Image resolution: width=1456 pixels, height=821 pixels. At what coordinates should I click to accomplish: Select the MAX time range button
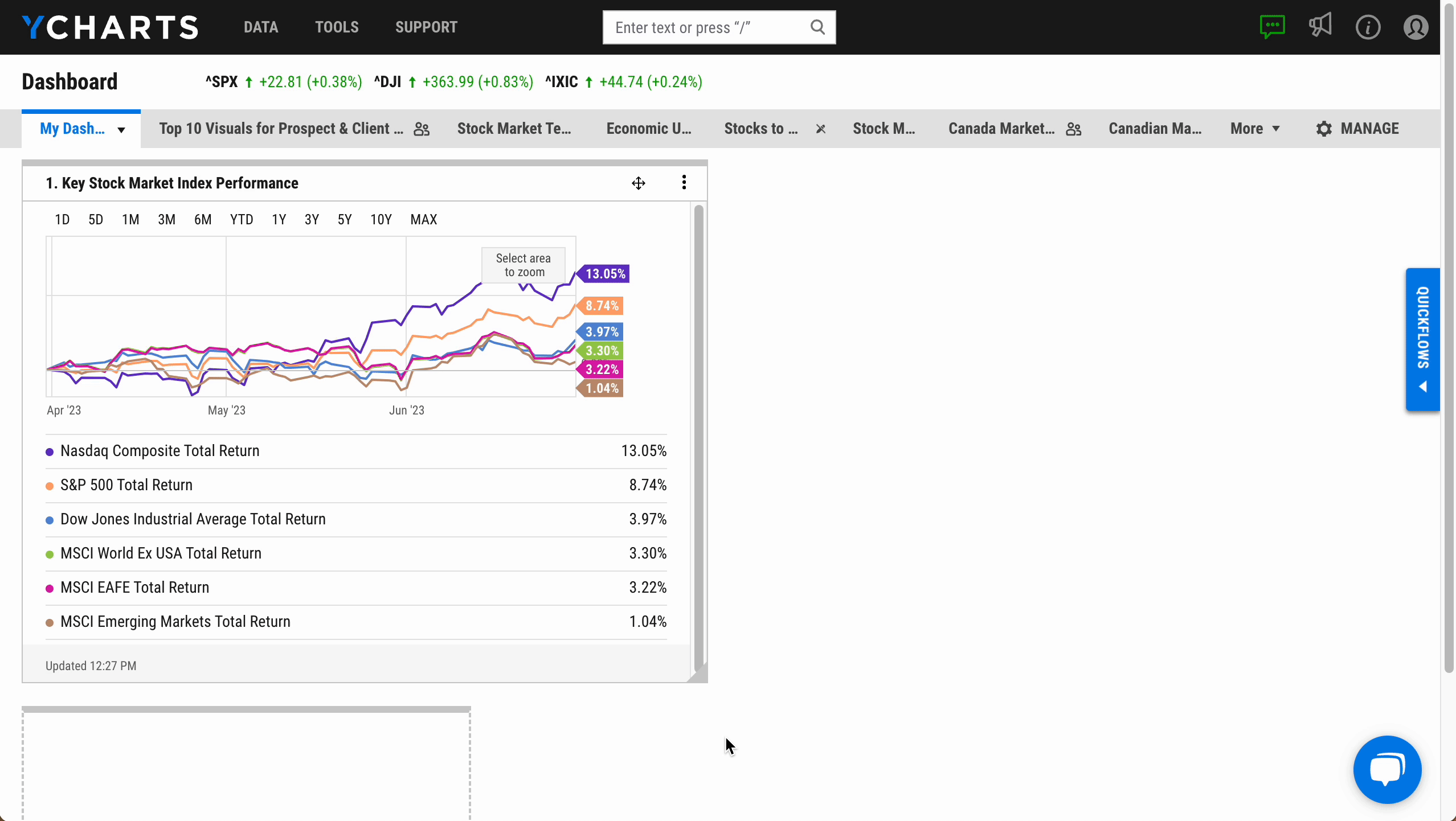coord(424,220)
